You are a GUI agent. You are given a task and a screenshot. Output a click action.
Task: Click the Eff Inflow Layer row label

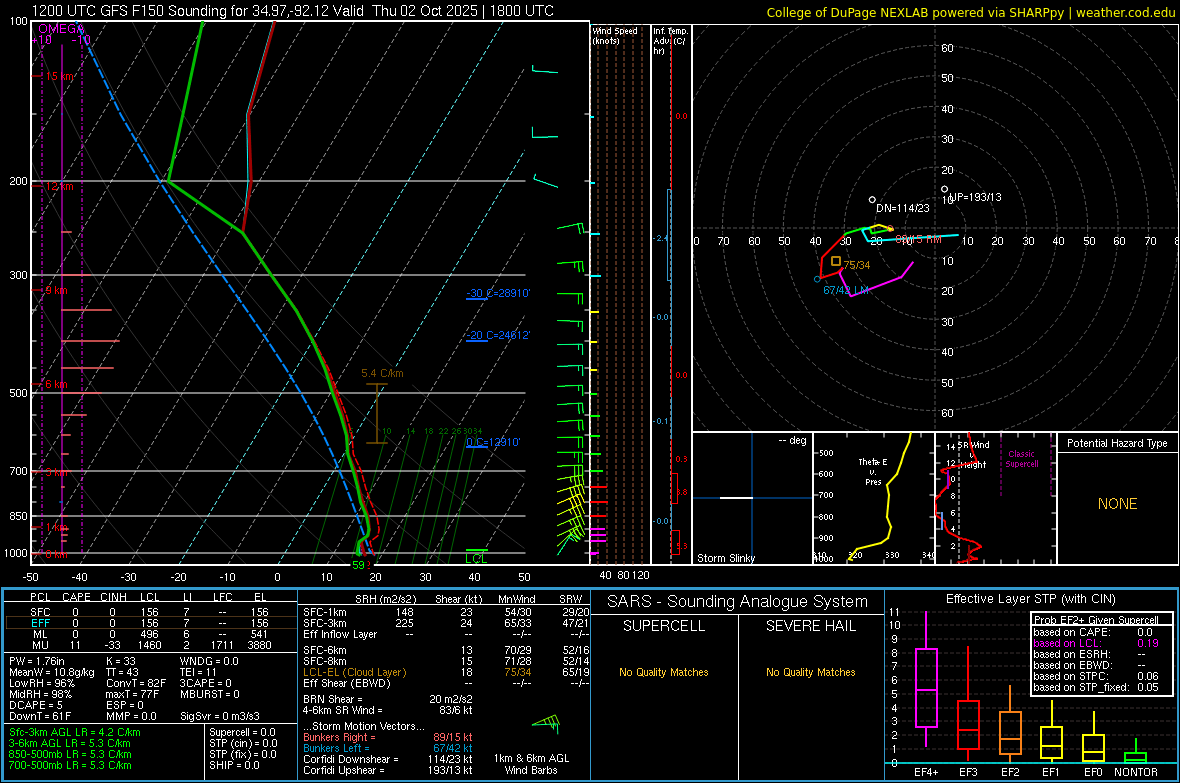[x=342, y=634]
